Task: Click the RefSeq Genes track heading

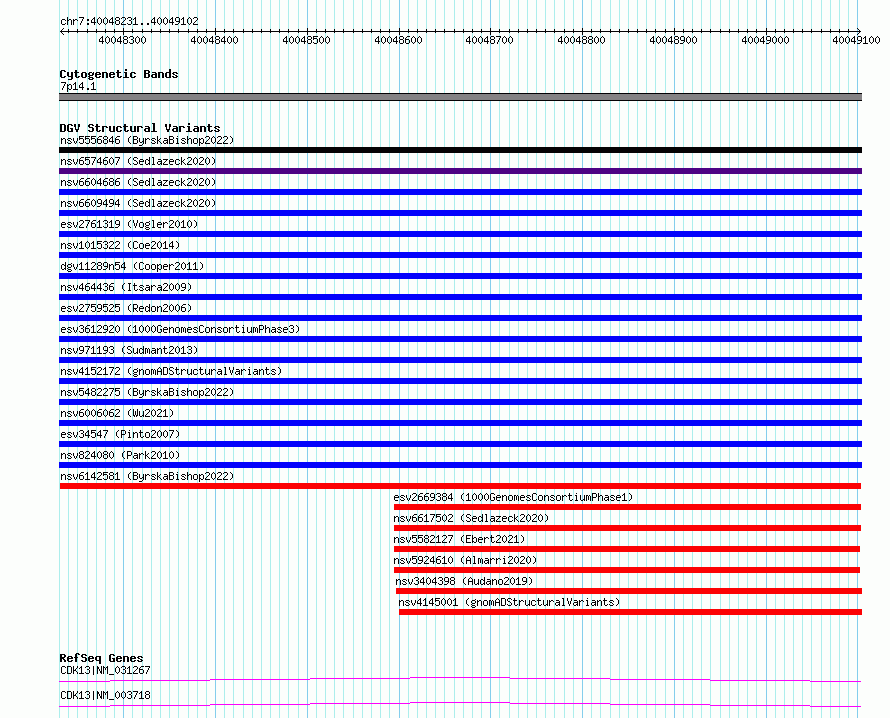Action: (x=101, y=658)
